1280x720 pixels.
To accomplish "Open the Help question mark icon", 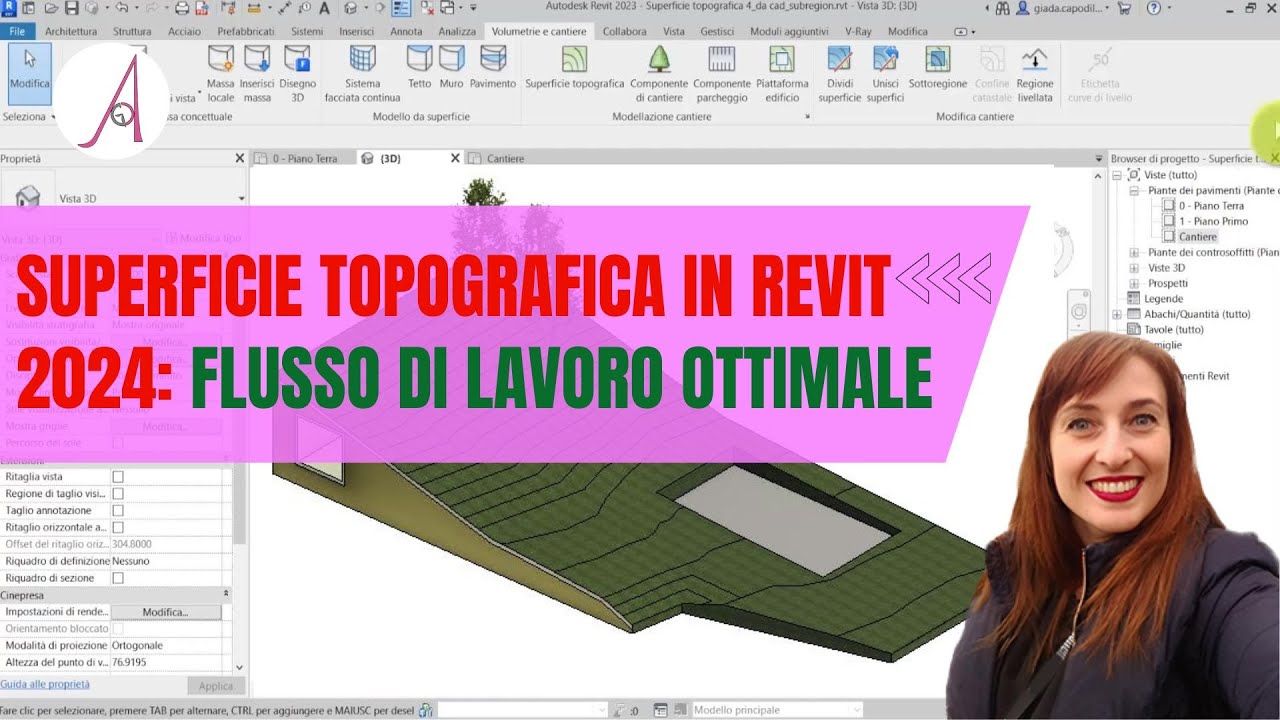I will (x=1154, y=8).
